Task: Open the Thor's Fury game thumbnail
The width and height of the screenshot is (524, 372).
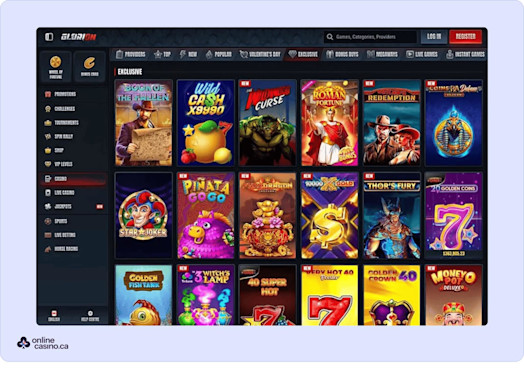Action: 392,215
